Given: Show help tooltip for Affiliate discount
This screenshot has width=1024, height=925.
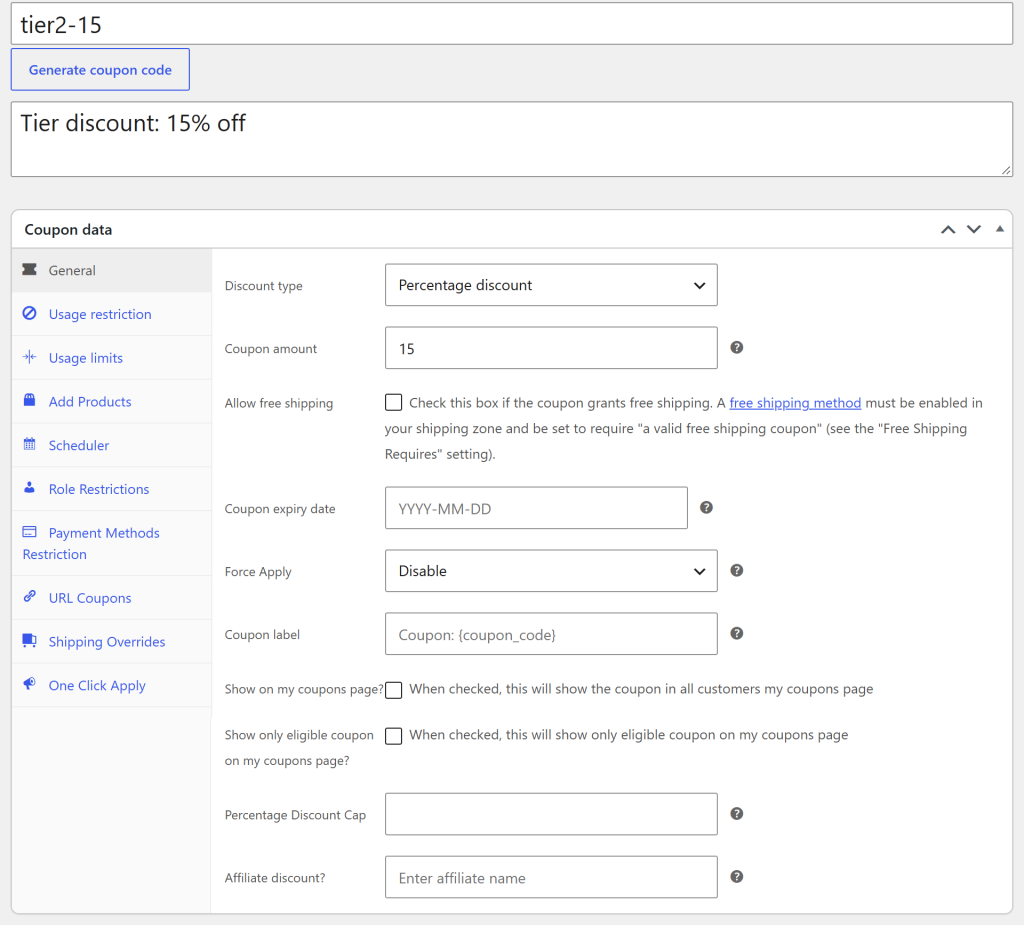Looking at the screenshot, I should point(737,877).
